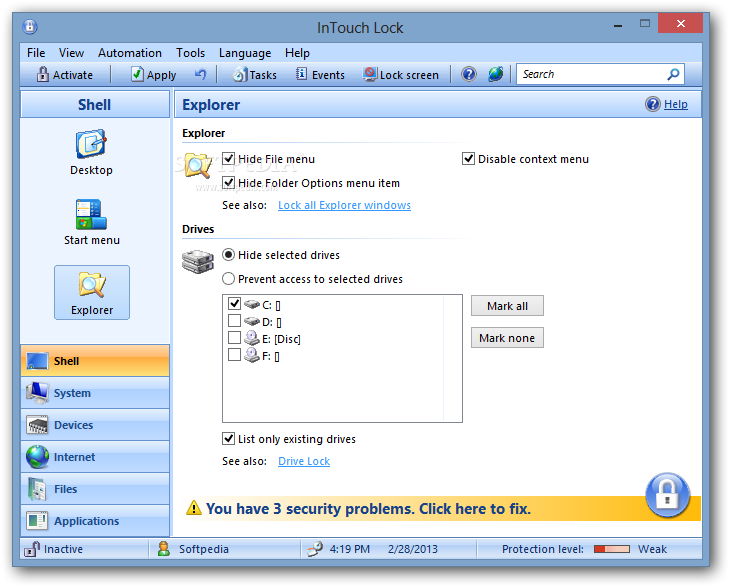
Task: Open the Help link in Explorer header
Action: (676, 104)
